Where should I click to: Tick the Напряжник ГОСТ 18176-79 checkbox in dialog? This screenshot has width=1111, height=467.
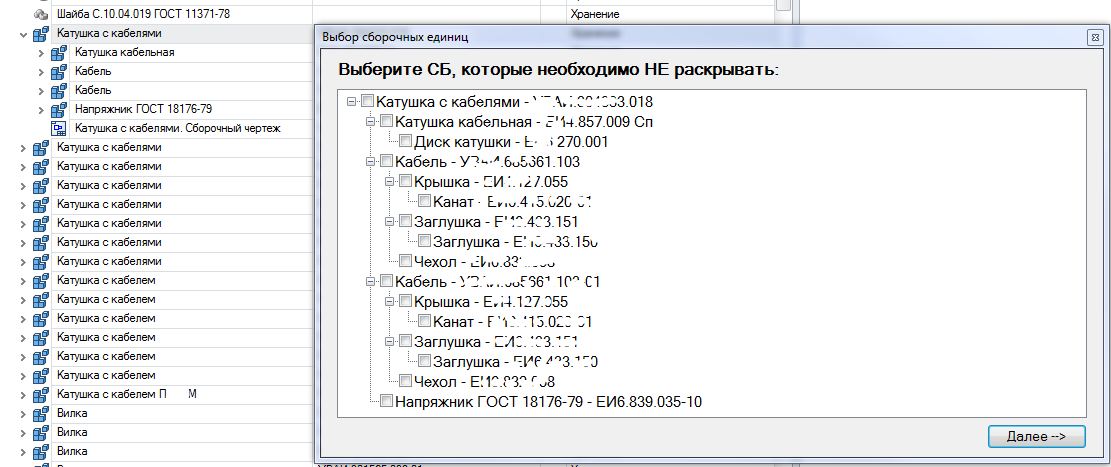(x=386, y=401)
